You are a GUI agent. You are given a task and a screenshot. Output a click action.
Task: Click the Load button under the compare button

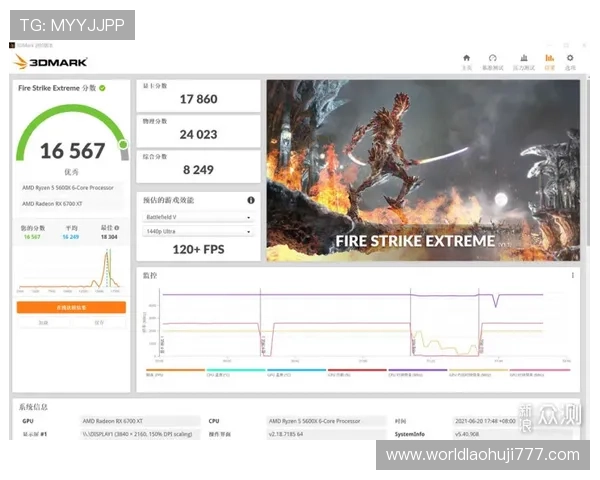[x=43, y=322]
